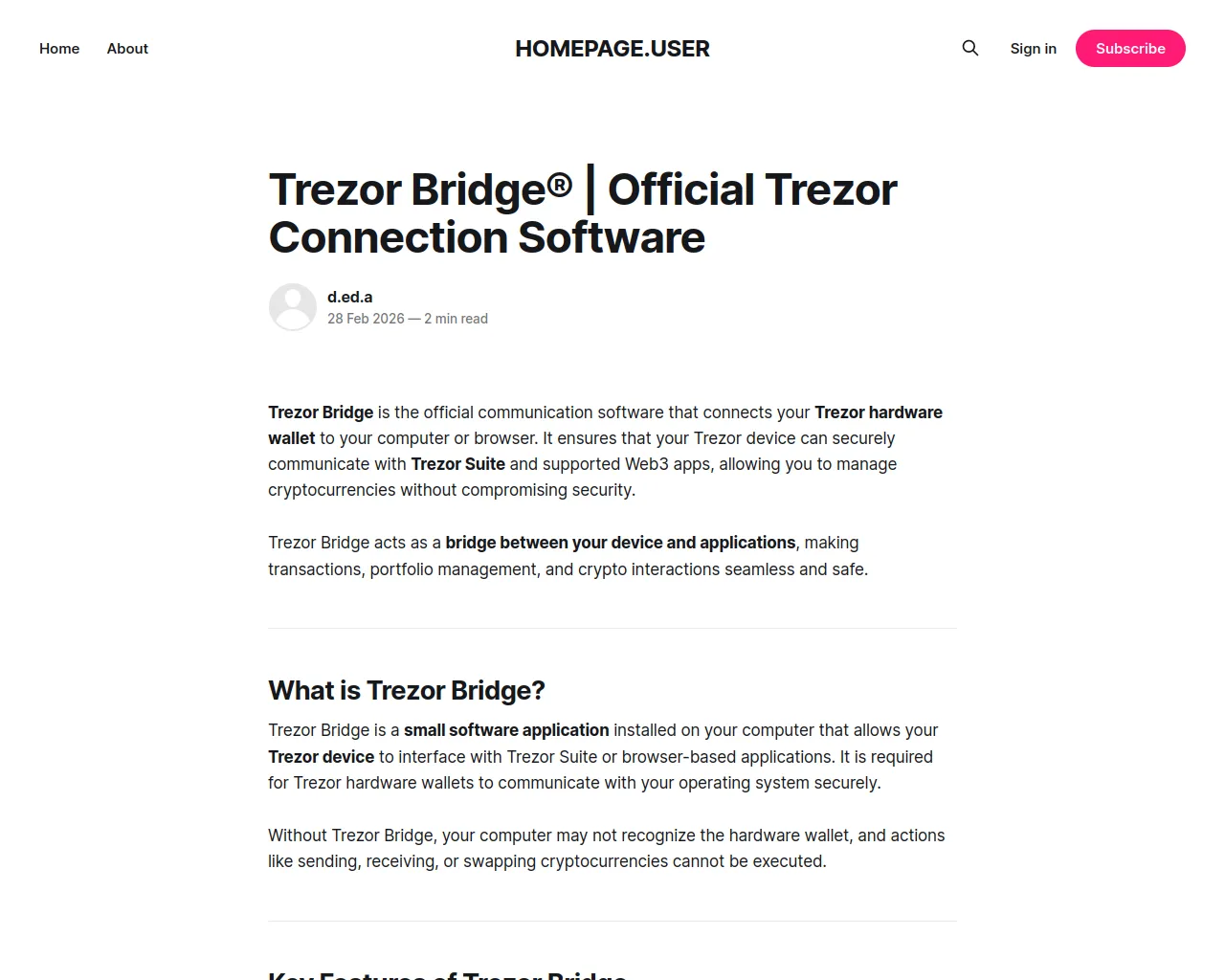Click bold 'Trezor device' text
Image resolution: width=1225 pixels, height=980 pixels.
[322, 757]
